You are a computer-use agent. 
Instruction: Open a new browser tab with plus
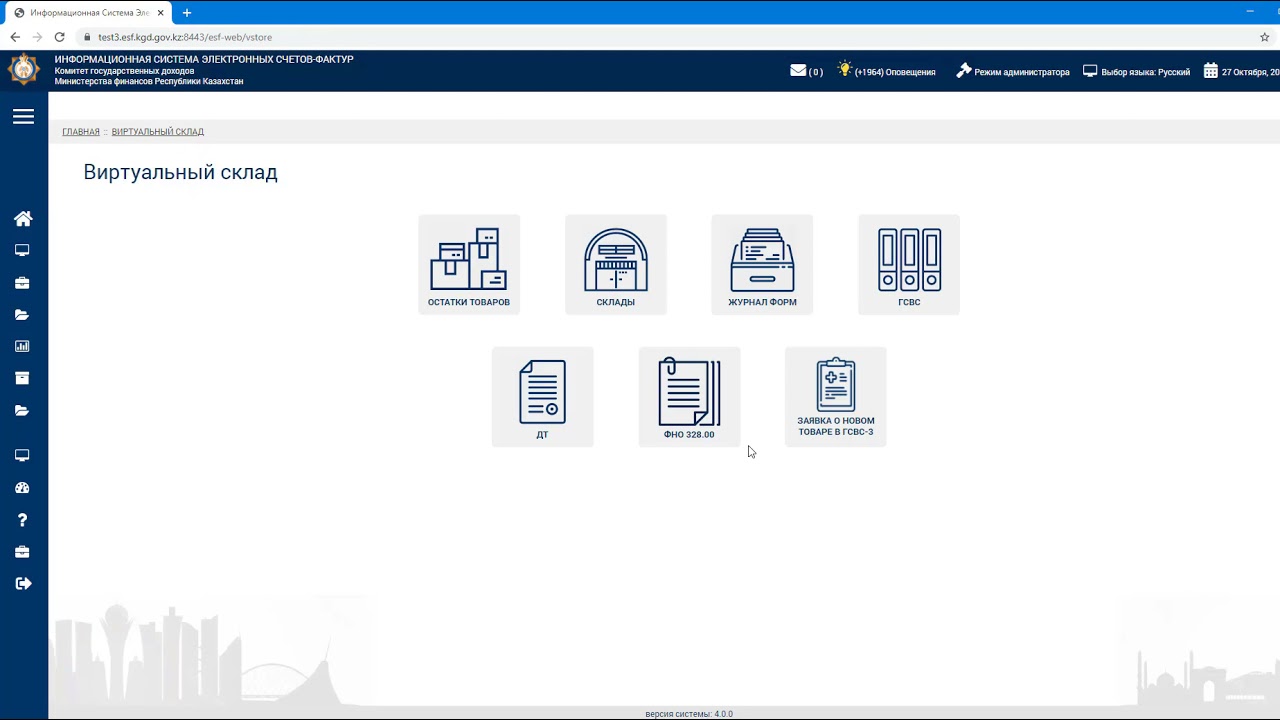click(x=187, y=13)
